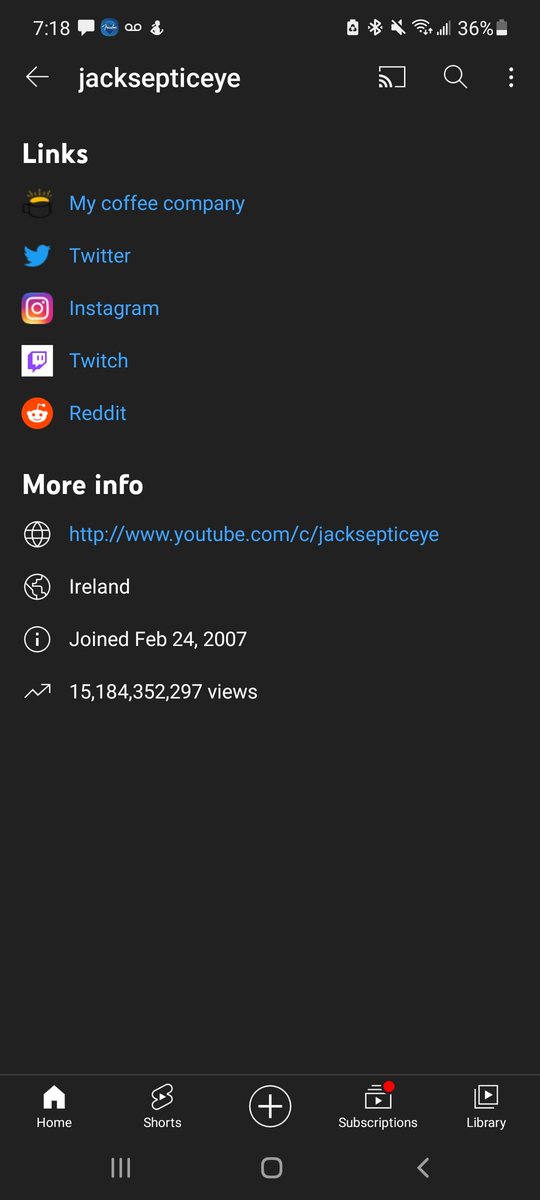This screenshot has width=540, height=1200.
Task: Select the 15,184,352,297 views text
Action: pyautogui.click(x=163, y=691)
